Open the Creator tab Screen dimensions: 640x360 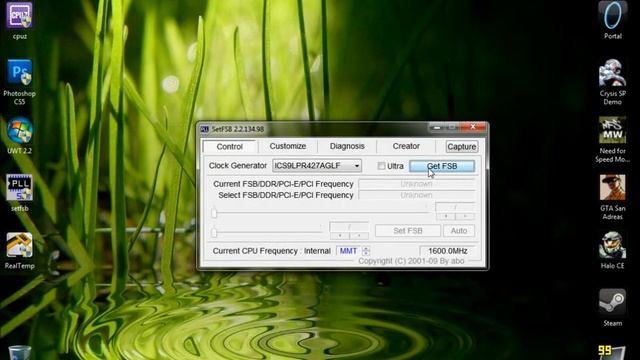point(406,146)
